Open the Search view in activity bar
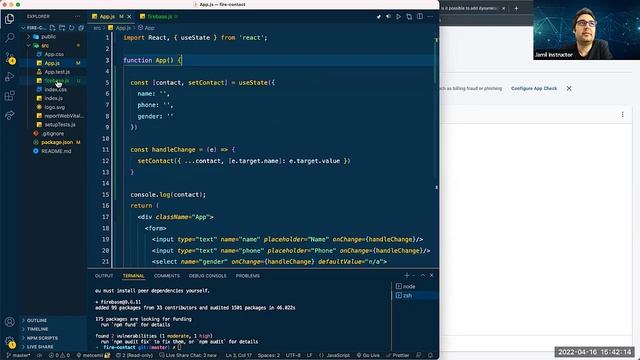 [x=9, y=38]
